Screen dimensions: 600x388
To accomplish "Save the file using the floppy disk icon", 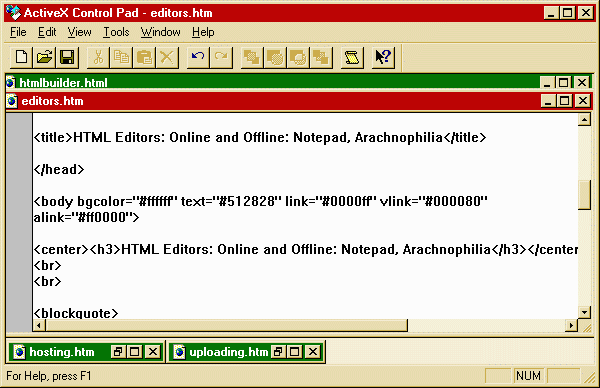I will coord(67,57).
